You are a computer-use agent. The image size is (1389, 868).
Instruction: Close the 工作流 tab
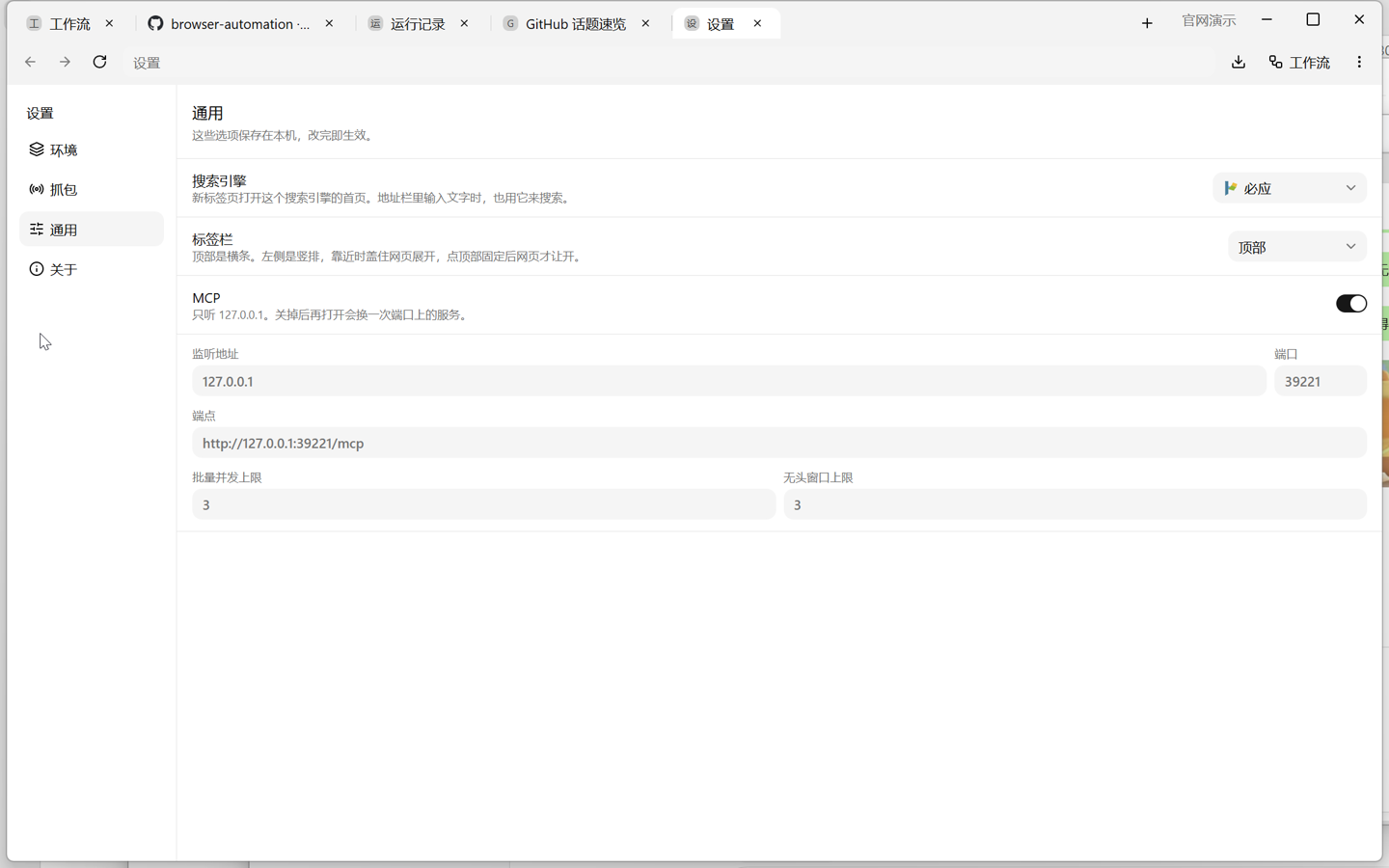point(109,23)
